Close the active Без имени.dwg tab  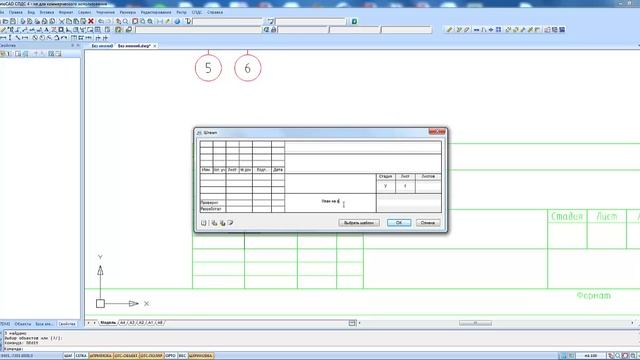click(x=155, y=46)
